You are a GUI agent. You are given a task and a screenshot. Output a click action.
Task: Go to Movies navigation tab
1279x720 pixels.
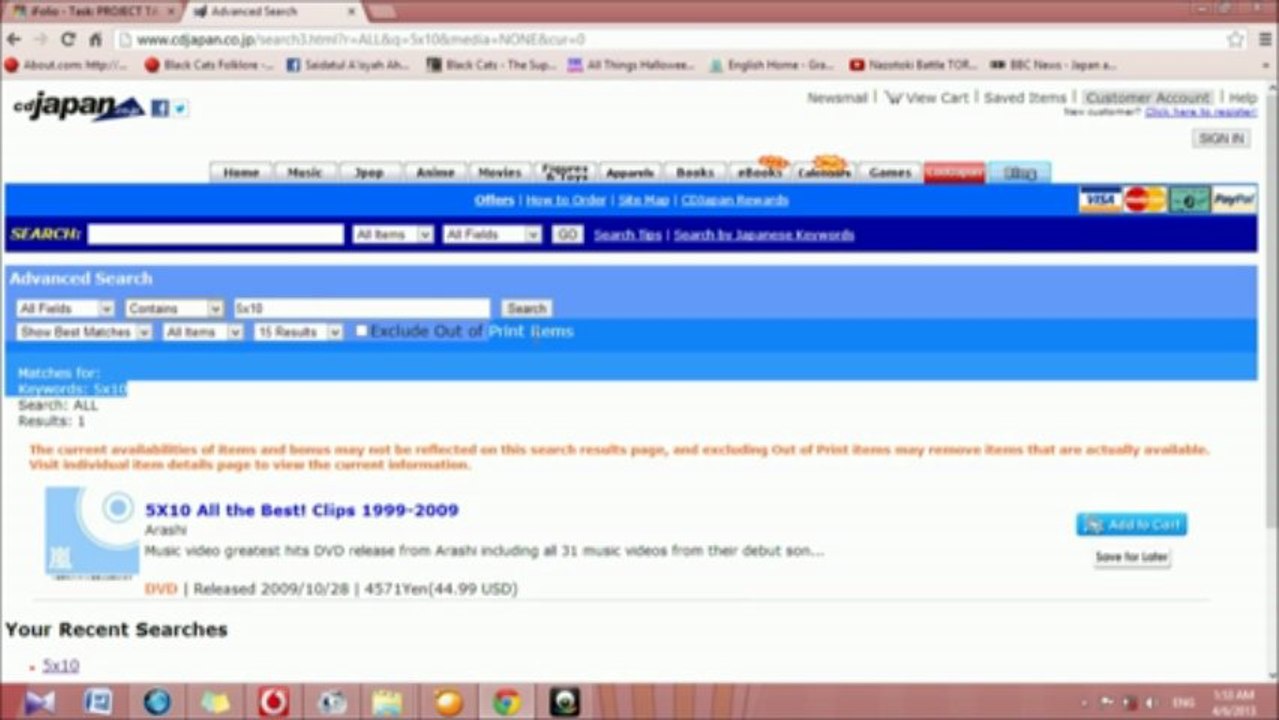500,173
